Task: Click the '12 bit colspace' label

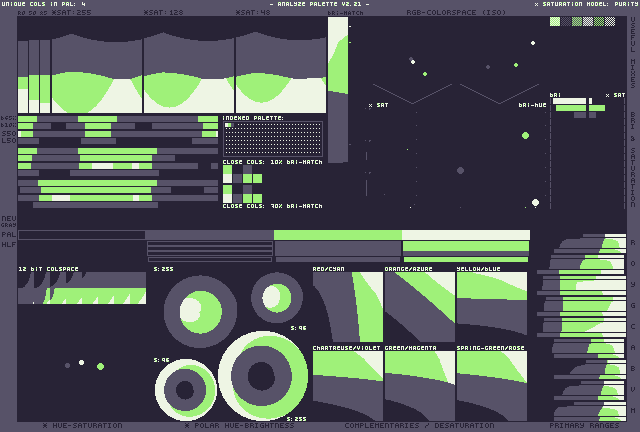Action: click(48, 269)
